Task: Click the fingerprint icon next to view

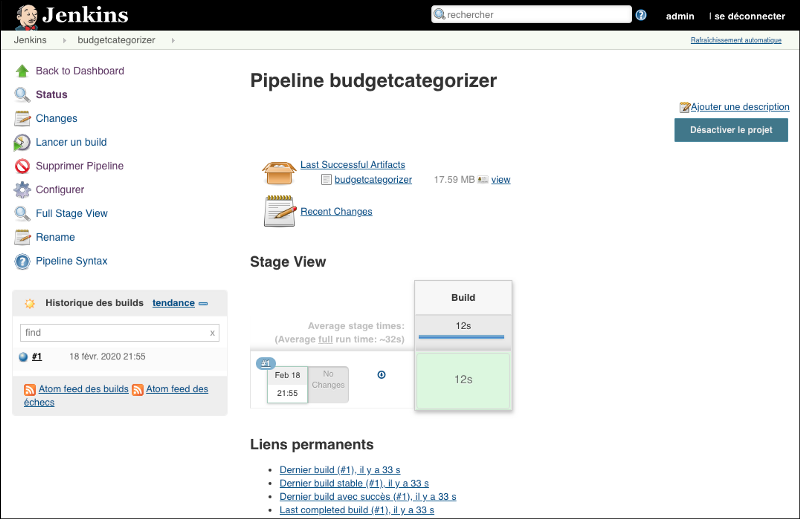Action: click(x=483, y=180)
